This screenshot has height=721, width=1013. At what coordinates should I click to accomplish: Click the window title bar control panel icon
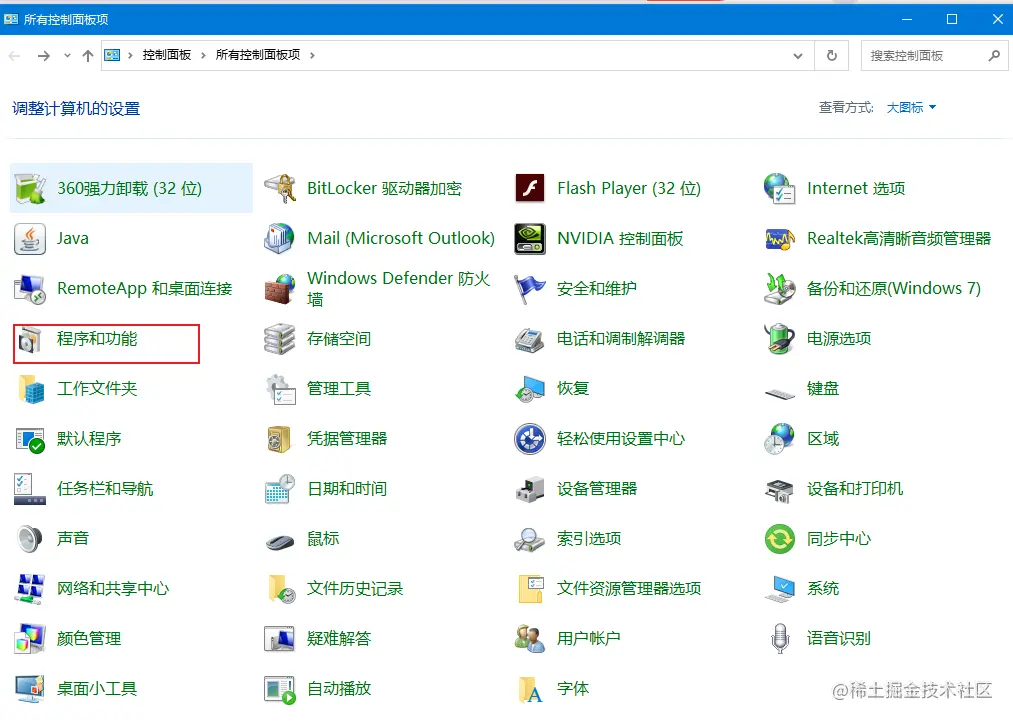[11, 19]
